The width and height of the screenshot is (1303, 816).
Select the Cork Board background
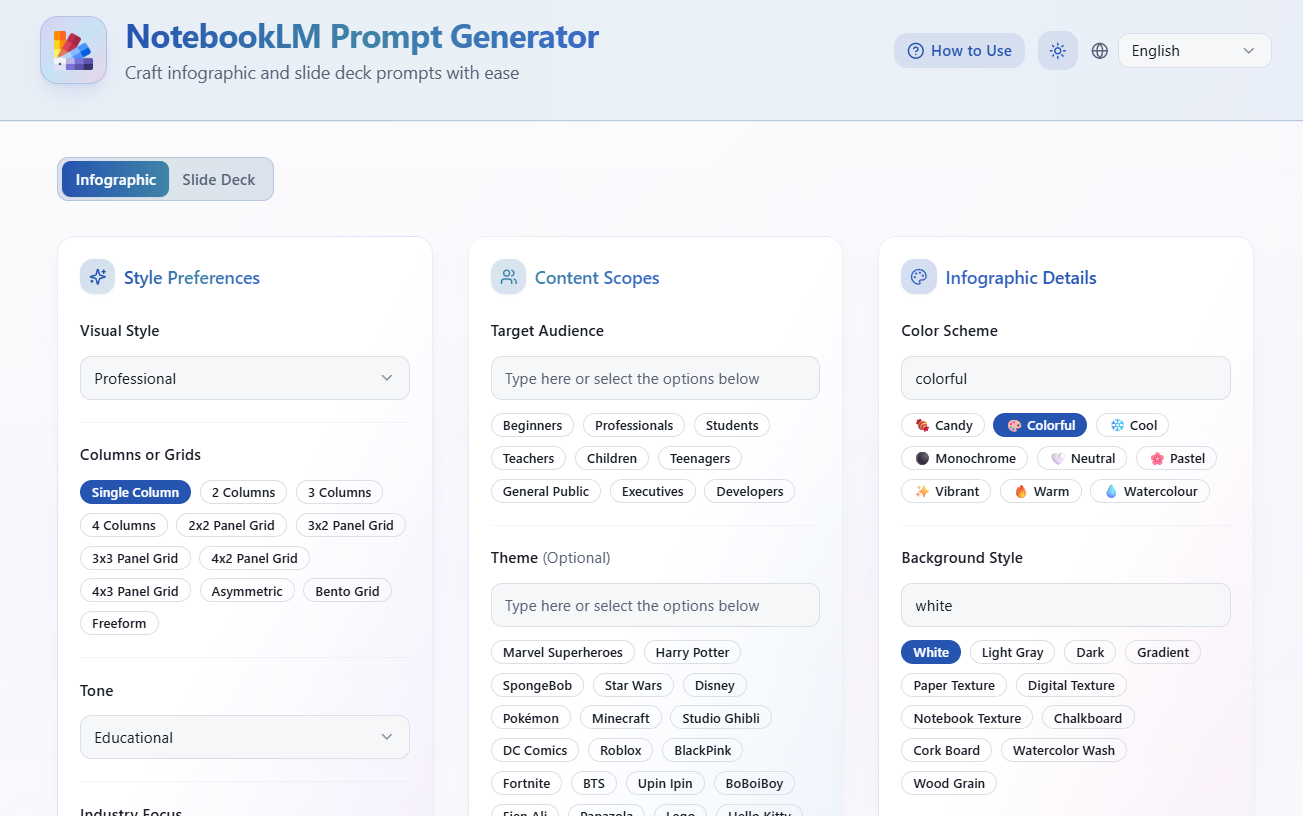tap(946, 750)
